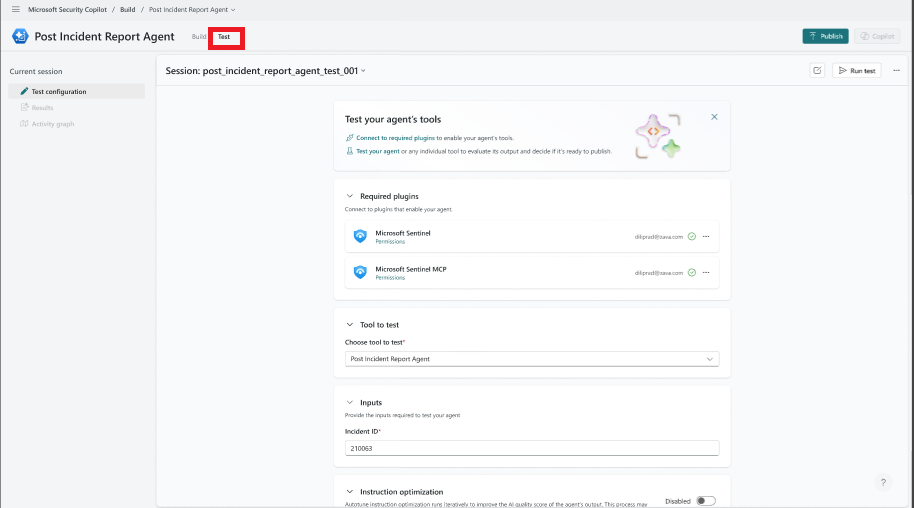The height and width of the screenshot is (508, 914).
Task: Open Permissions link under Microsoft Sentinel
Action: pyautogui.click(x=390, y=241)
